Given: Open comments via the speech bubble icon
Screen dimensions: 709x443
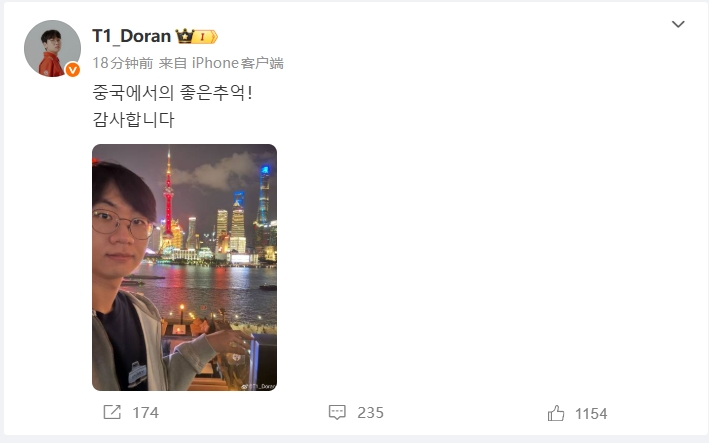Looking at the screenshot, I should 337,412.
